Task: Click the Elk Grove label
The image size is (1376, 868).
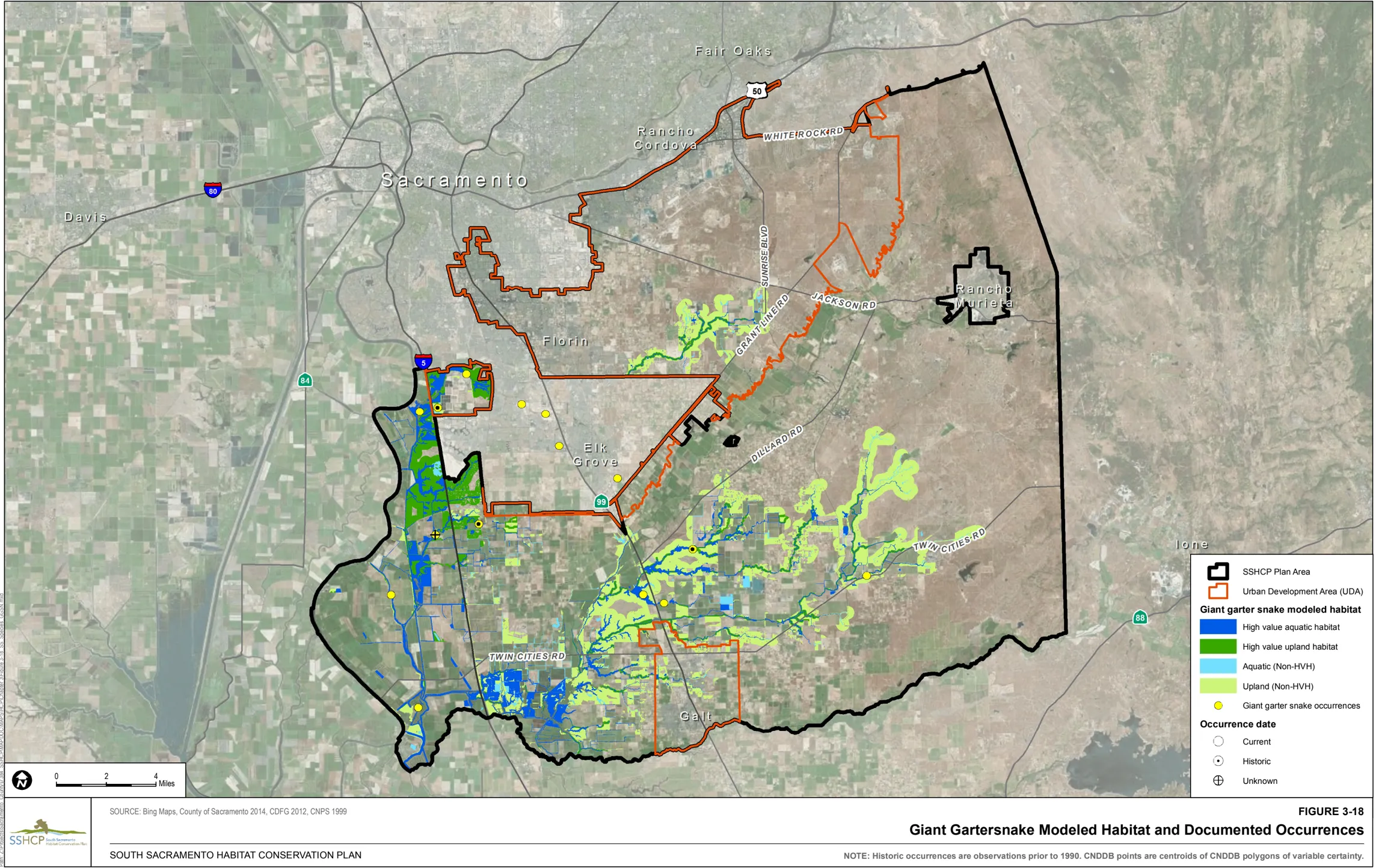Action: coord(595,455)
